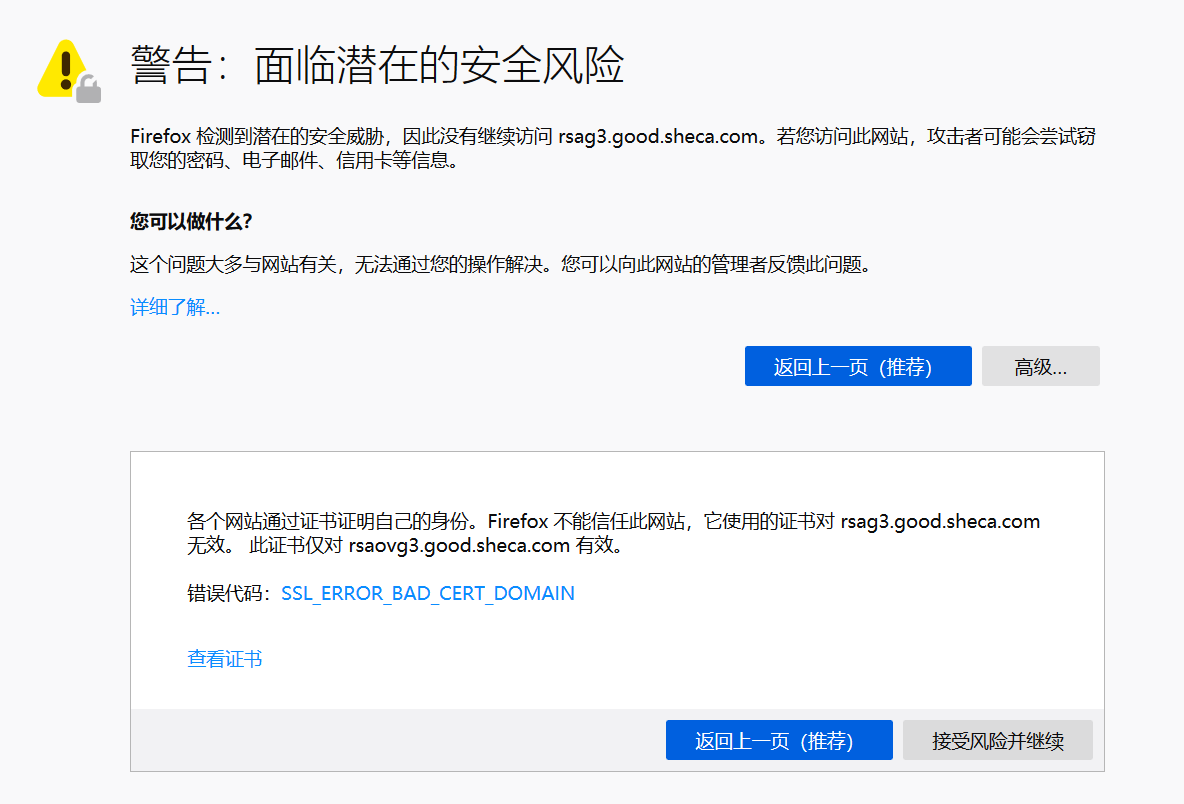Viewport: 1184px width, 804px height.
Task: Click 接受风险并继续 button
Action: pos(997,740)
